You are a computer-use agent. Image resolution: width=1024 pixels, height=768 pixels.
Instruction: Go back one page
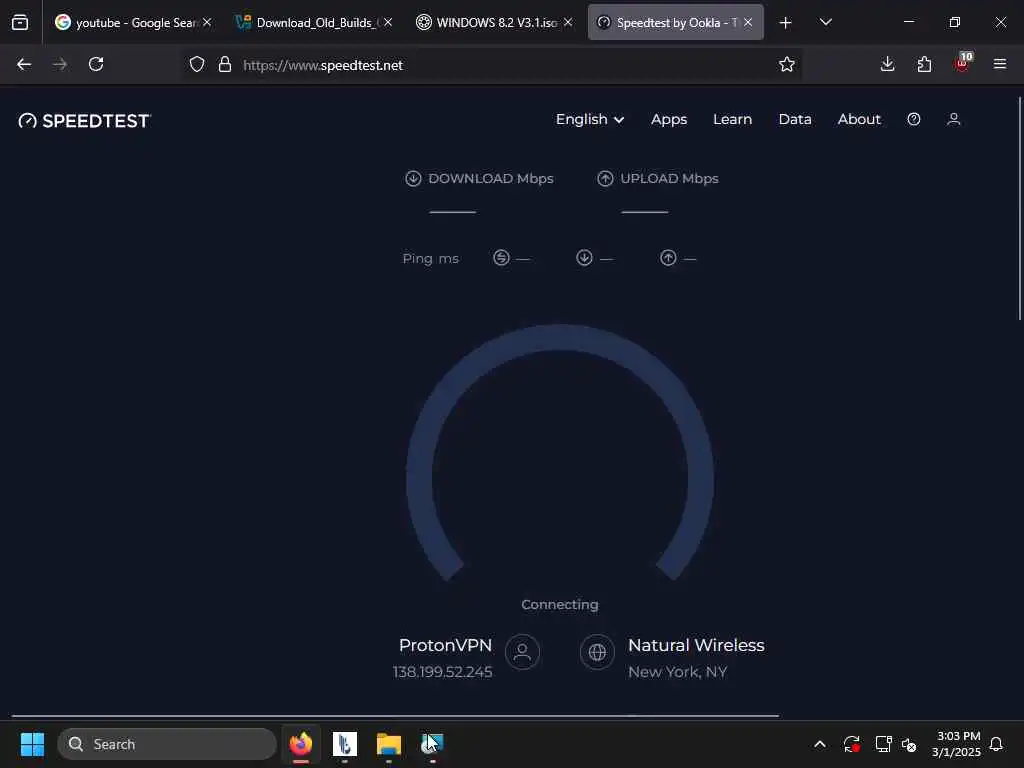pyautogui.click(x=24, y=64)
